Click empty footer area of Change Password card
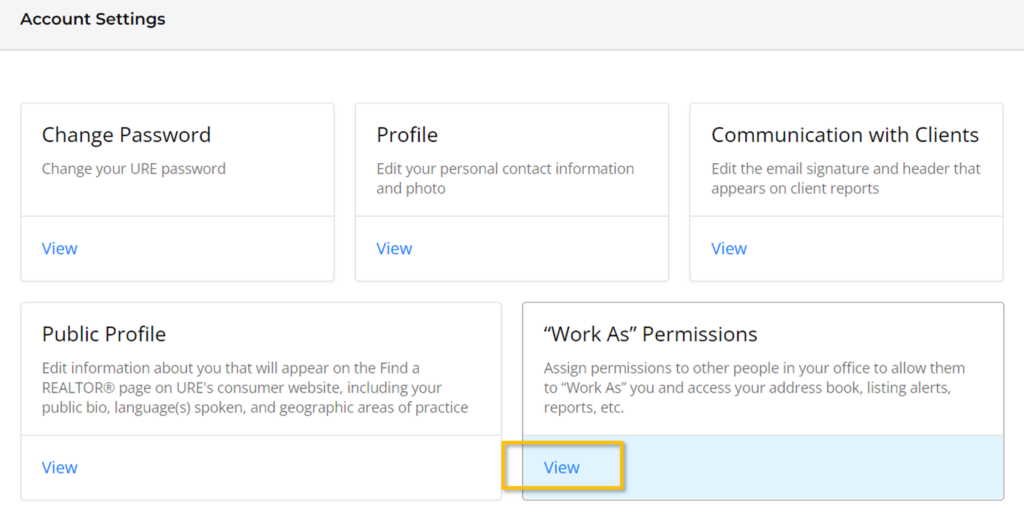Screen dimensions: 1024x516 tap(200, 248)
